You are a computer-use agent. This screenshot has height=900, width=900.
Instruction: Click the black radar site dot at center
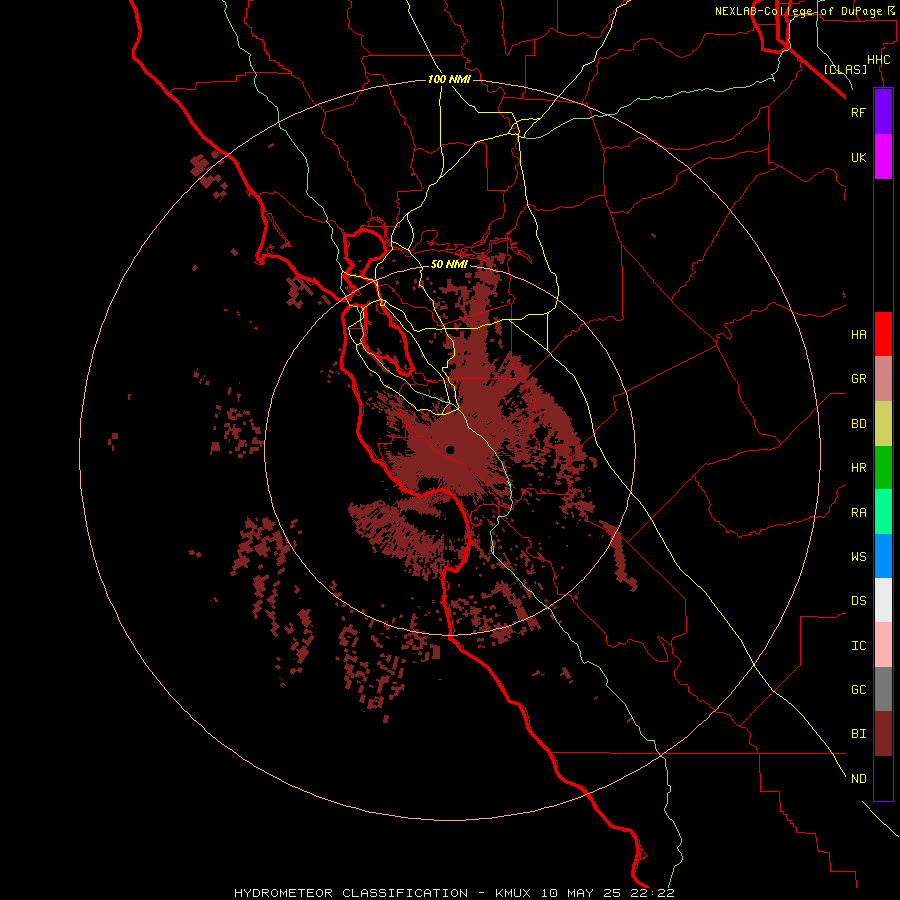click(x=450, y=449)
